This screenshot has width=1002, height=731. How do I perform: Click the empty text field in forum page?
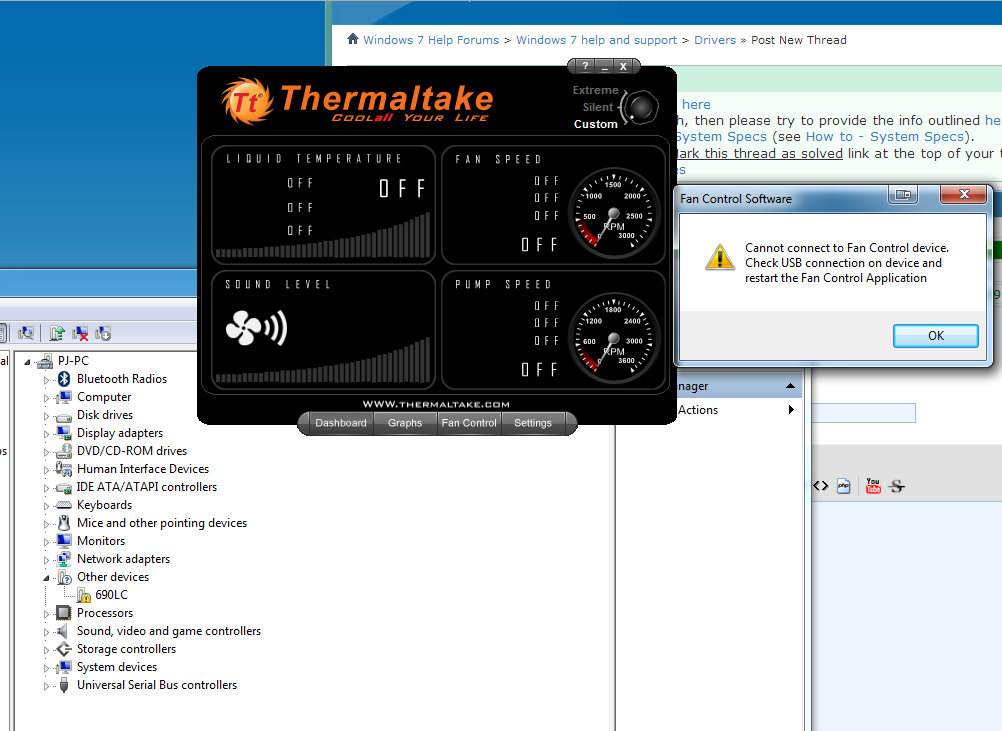pyautogui.click(x=863, y=413)
